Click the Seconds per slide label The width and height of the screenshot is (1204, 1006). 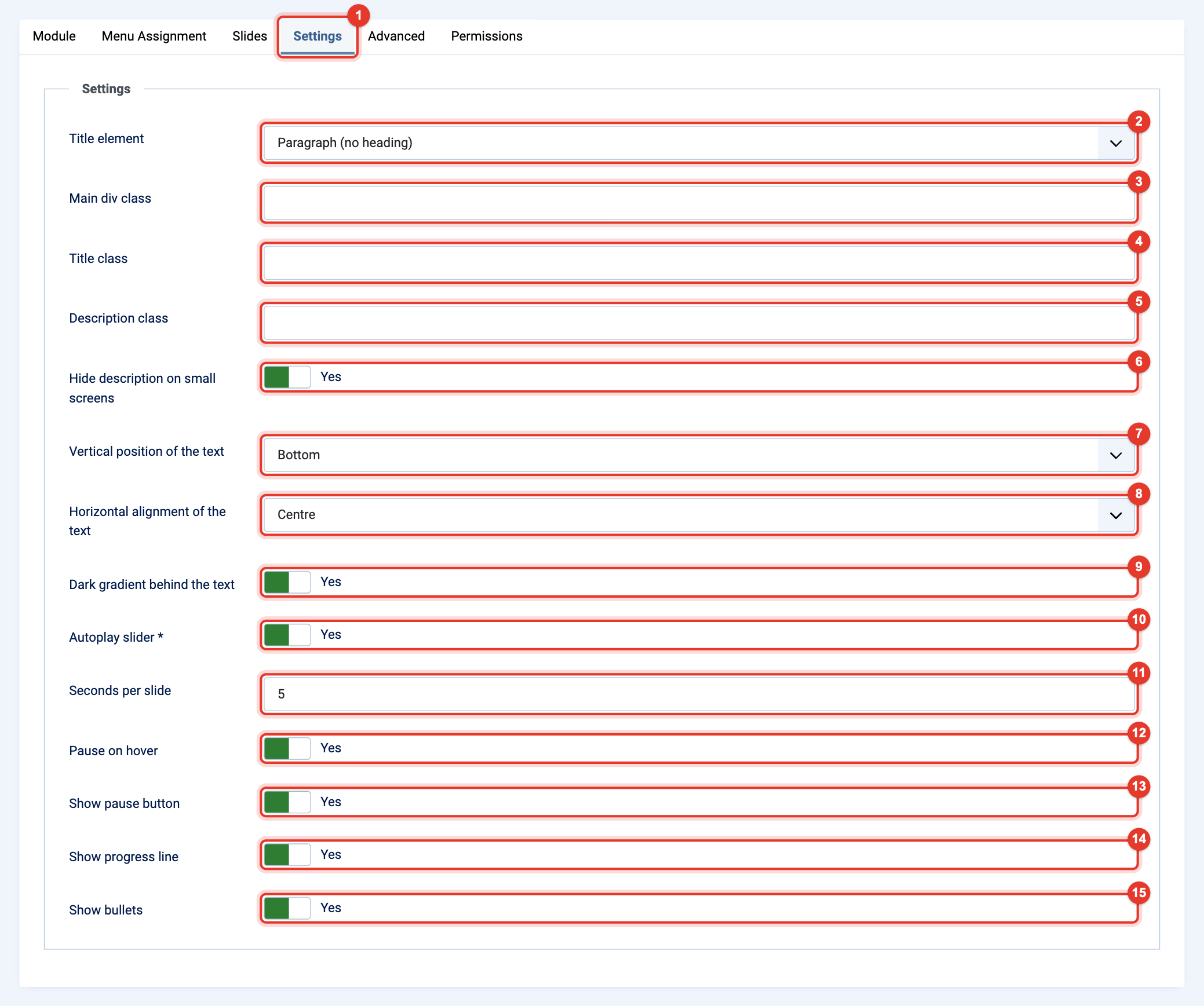click(120, 690)
